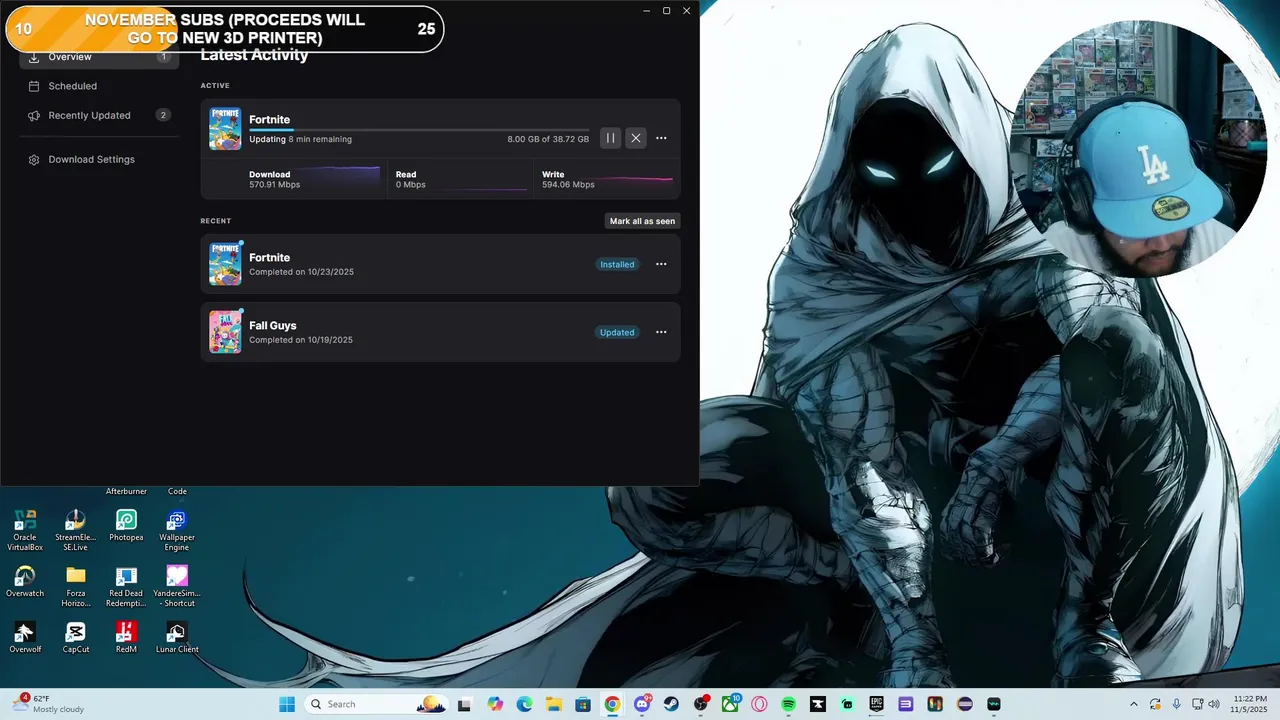Open the Windows Start menu
The width and height of the screenshot is (1280, 720).
click(287, 704)
